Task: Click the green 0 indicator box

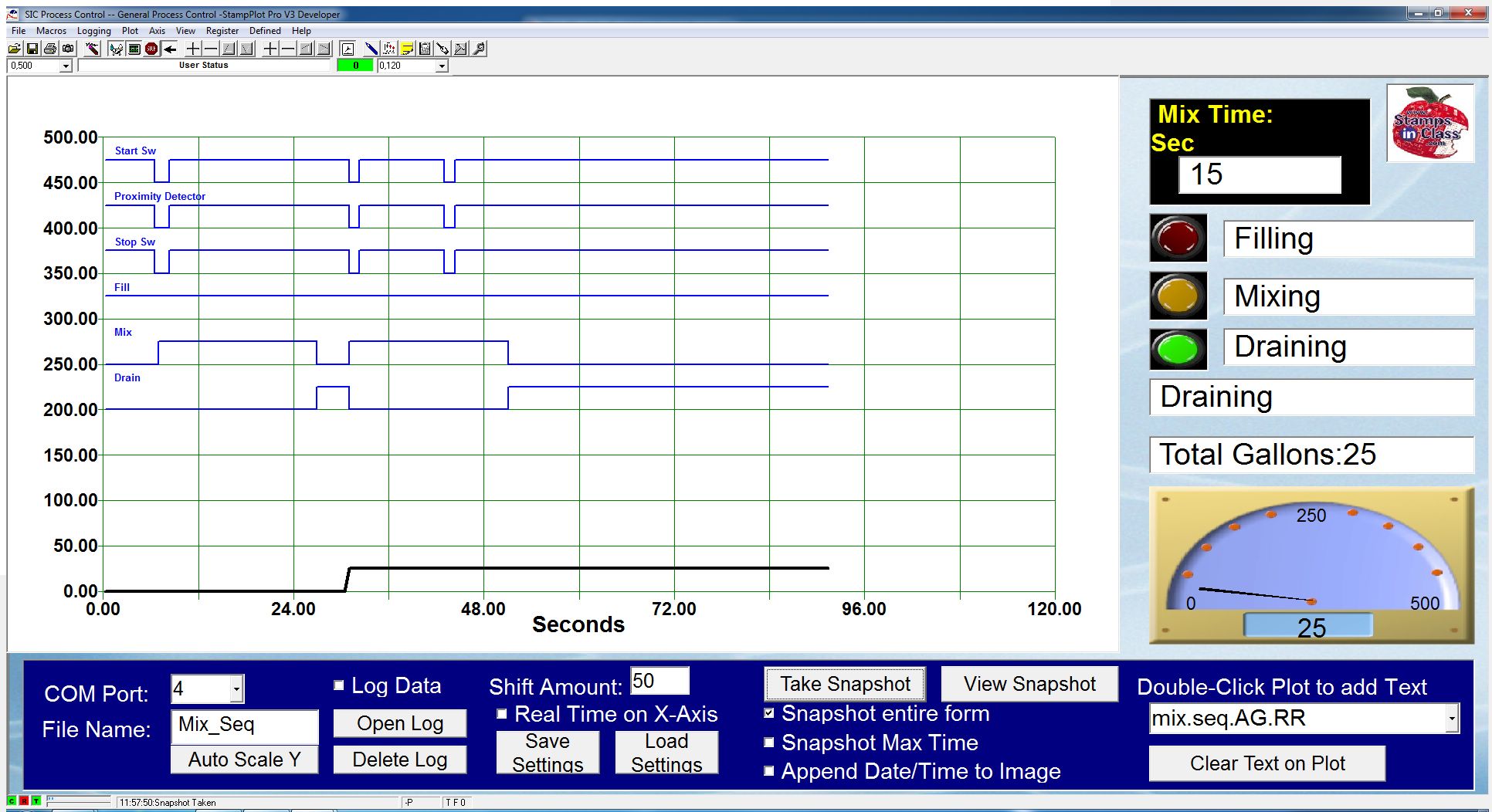Action: (x=355, y=66)
